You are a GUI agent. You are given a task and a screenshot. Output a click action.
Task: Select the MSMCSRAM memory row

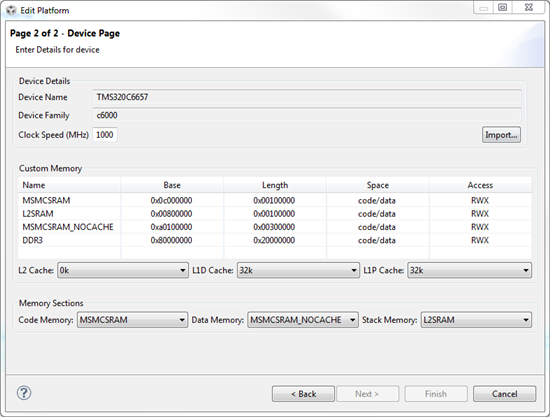pyautogui.click(x=275, y=200)
